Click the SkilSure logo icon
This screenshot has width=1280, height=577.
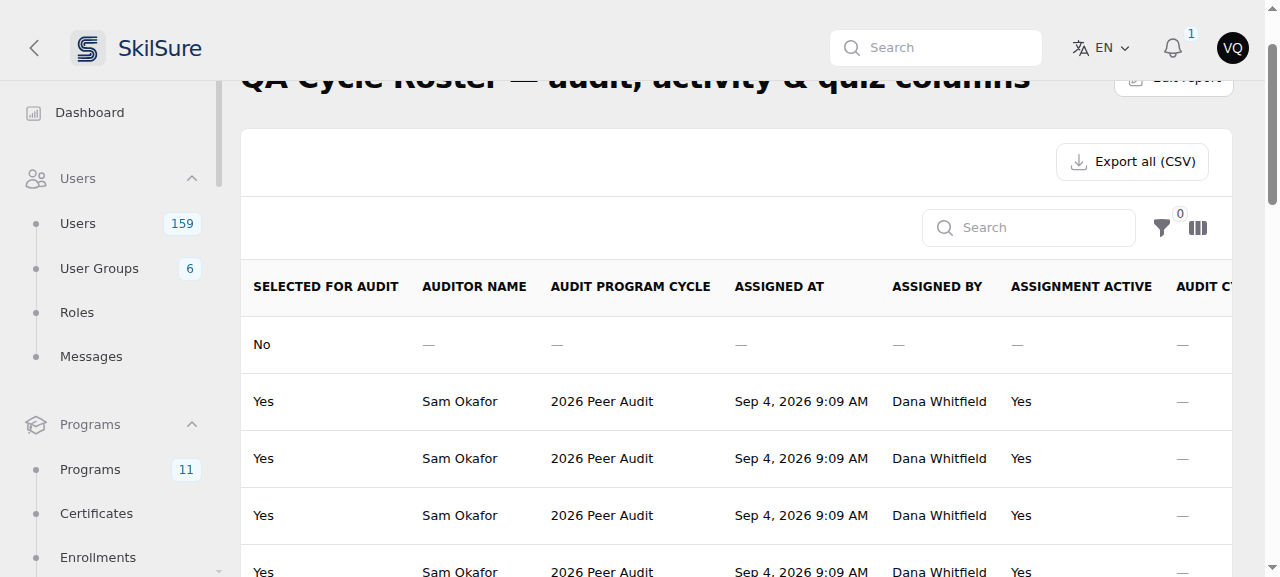coord(88,48)
